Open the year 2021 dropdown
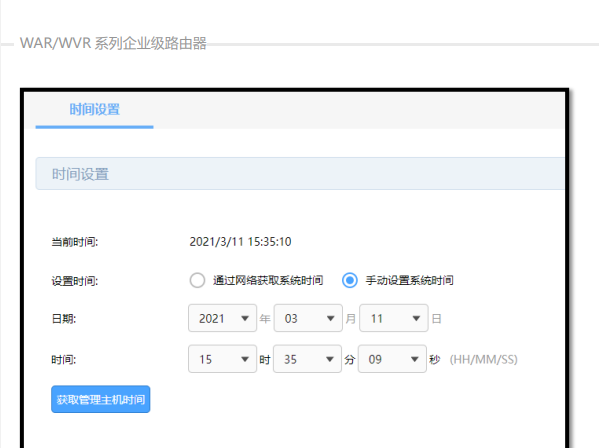This screenshot has width=599, height=448. [x=222, y=318]
